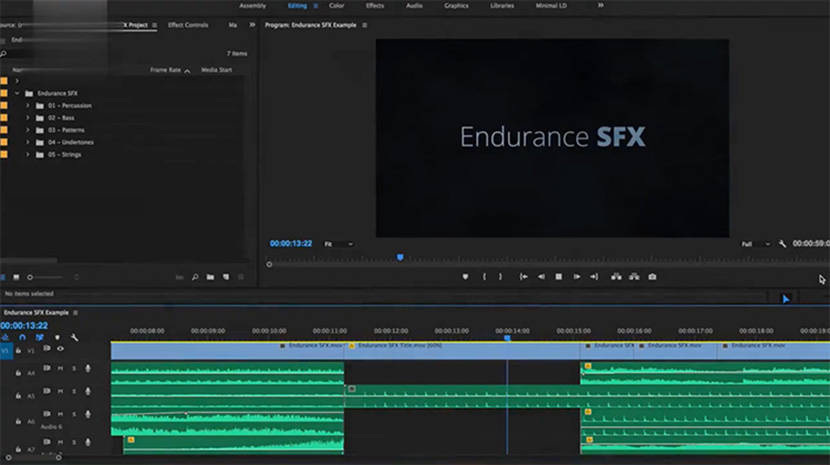Open the Effect Controls tab
The width and height of the screenshot is (830, 465).
(188, 25)
